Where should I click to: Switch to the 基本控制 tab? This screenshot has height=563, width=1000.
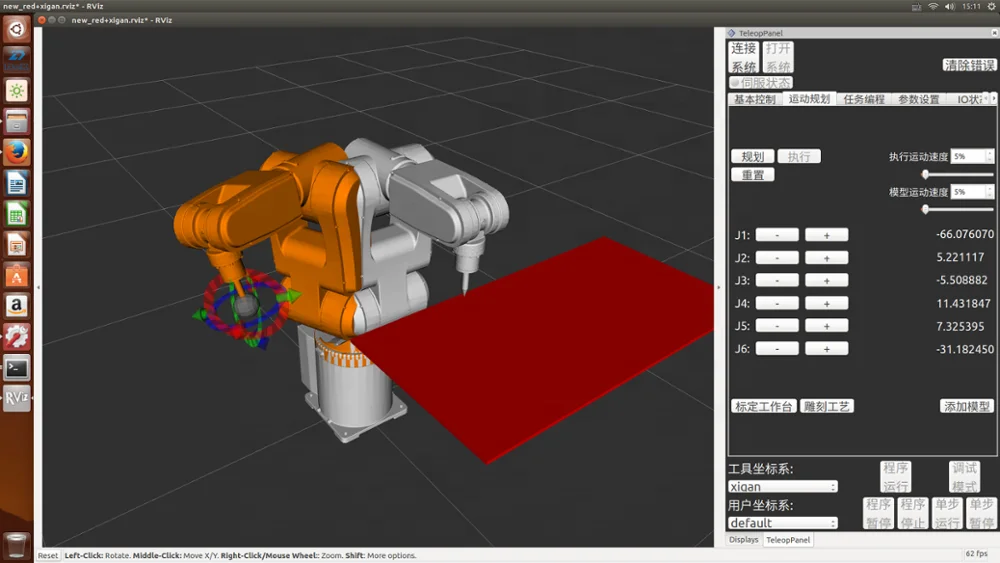(x=754, y=99)
